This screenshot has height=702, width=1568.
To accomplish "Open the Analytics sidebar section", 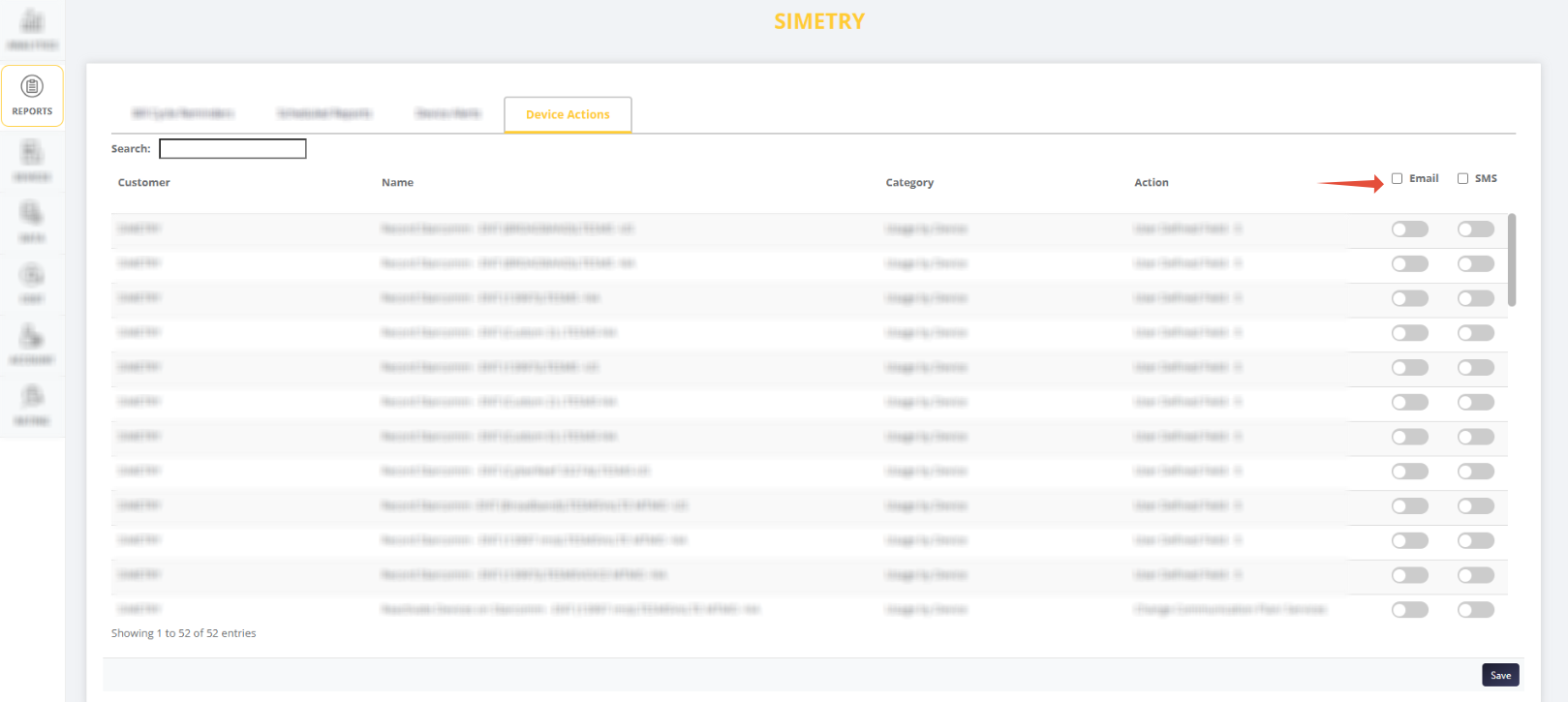I will 32,30.
